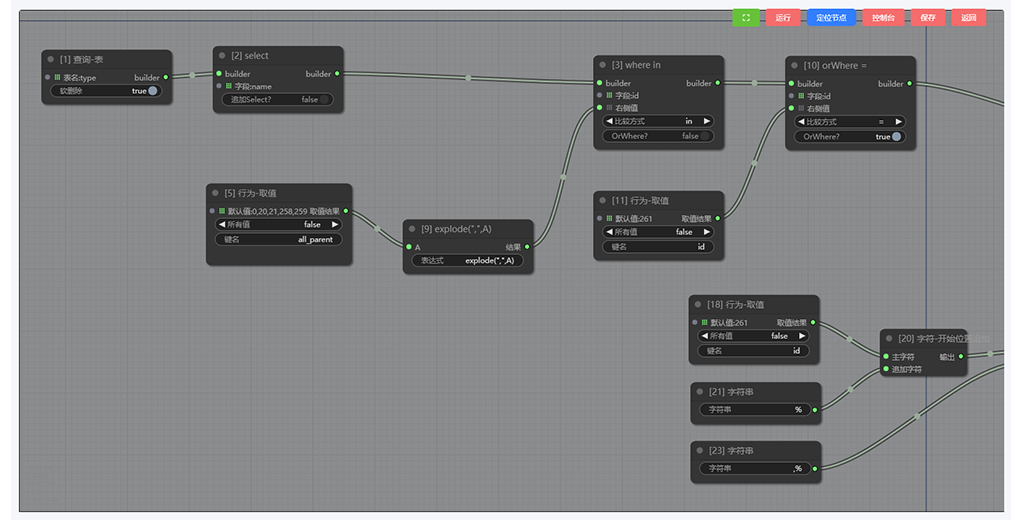Click output port of node [23] 字符串
This screenshot has height=520, width=1024.
815,468
